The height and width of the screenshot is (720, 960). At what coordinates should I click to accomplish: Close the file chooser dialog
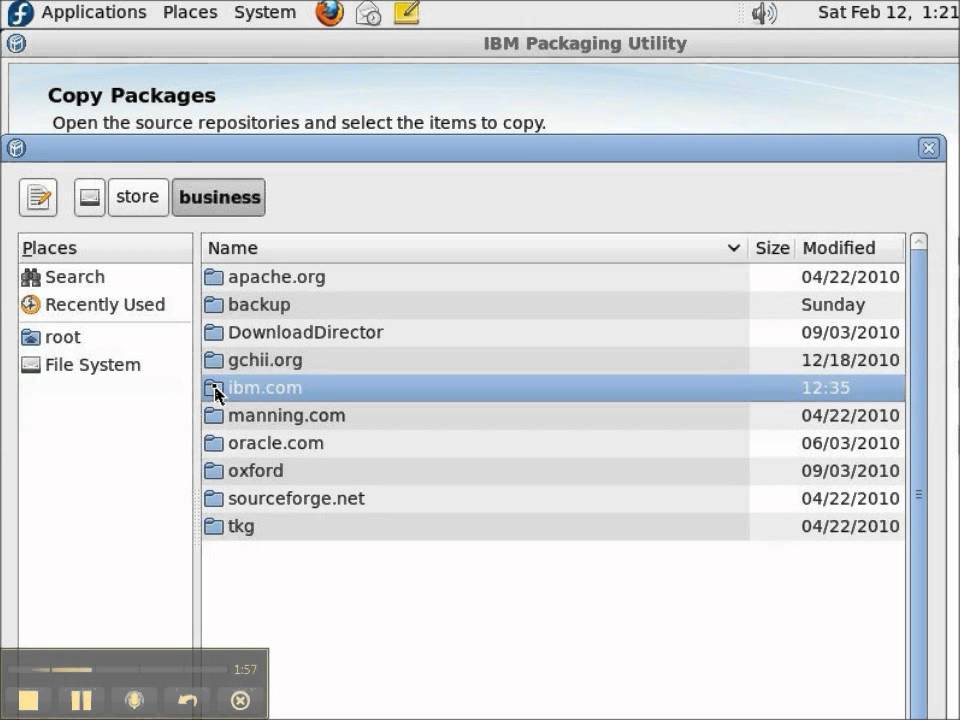[x=929, y=148]
